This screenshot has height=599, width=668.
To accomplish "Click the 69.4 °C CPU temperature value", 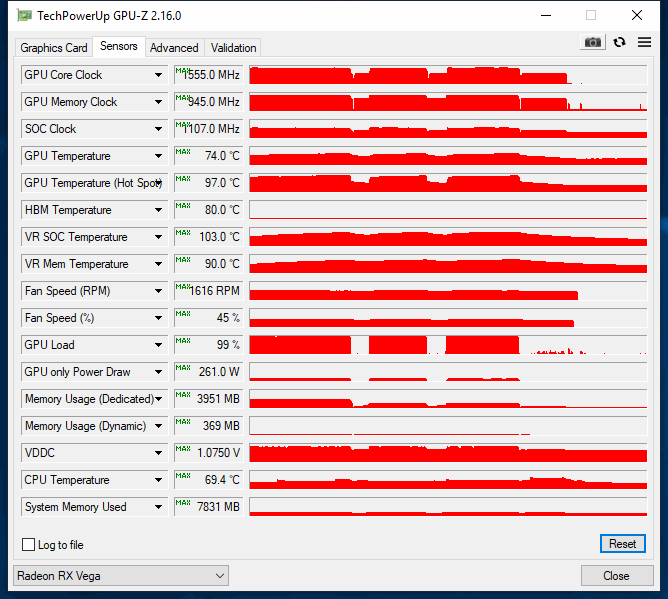I will (208, 480).
